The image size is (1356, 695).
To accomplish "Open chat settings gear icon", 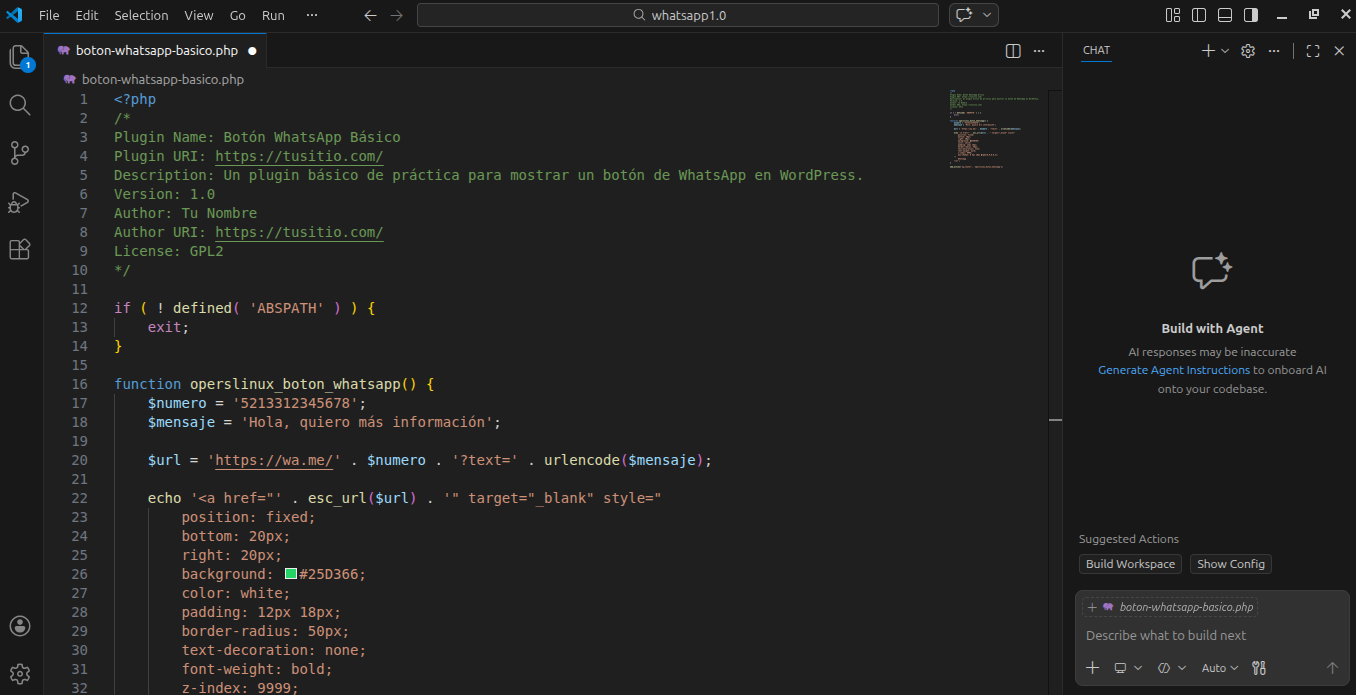I will [1248, 51].
